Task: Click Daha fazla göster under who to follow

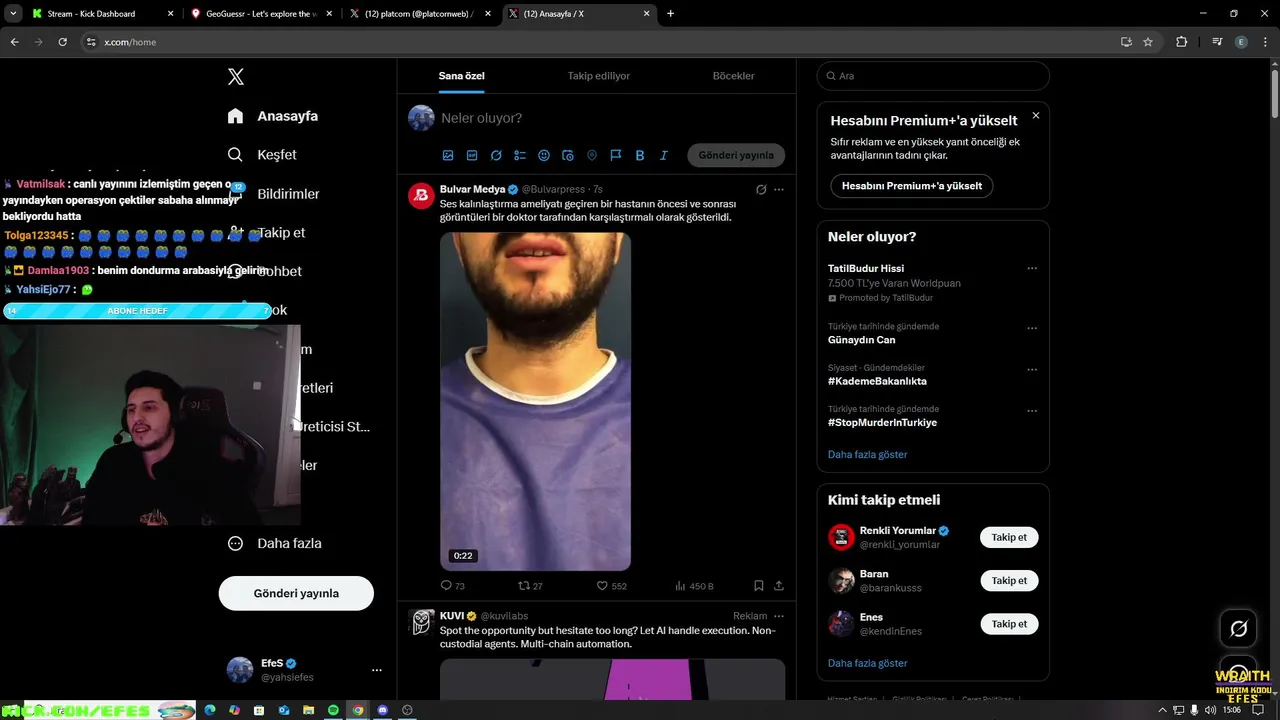Action: coord(867,663)
